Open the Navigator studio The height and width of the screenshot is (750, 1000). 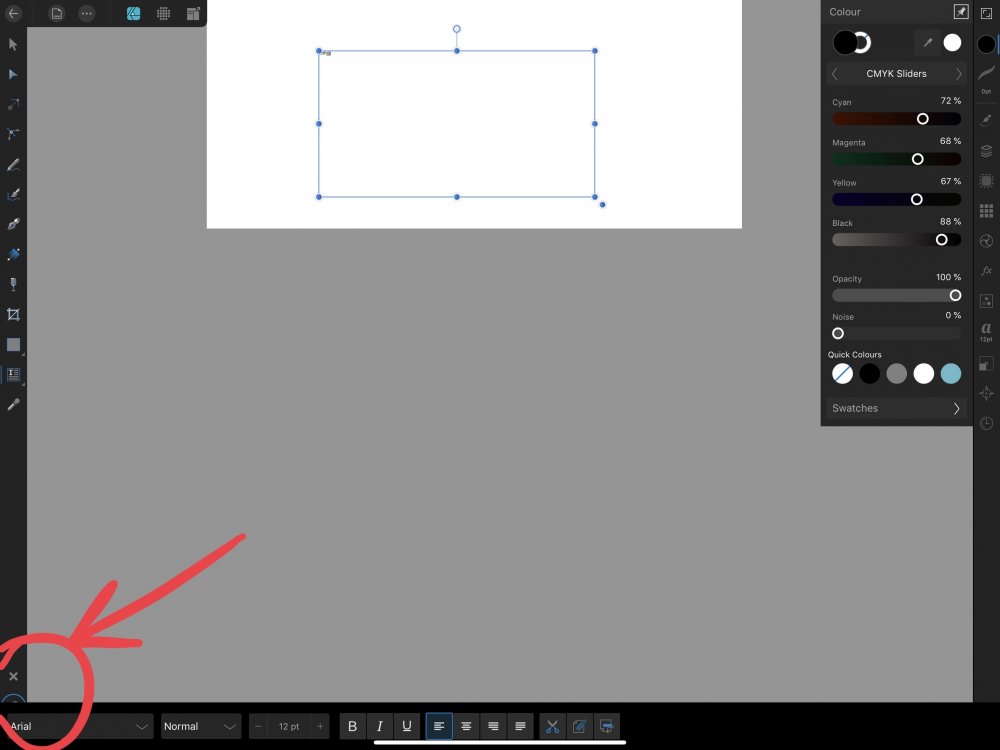tap(986, 393)
